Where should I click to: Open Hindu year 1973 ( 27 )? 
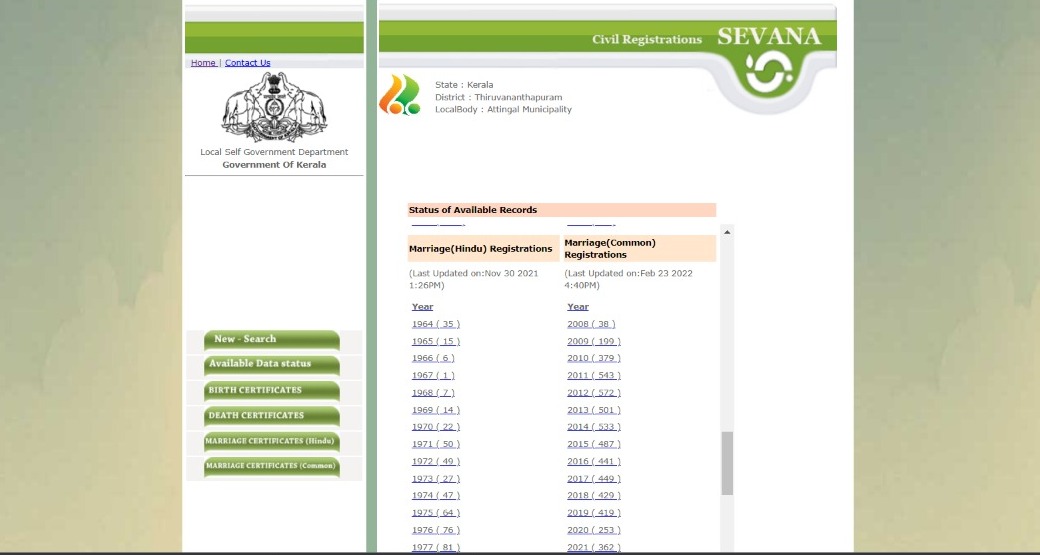click(436, 479)
